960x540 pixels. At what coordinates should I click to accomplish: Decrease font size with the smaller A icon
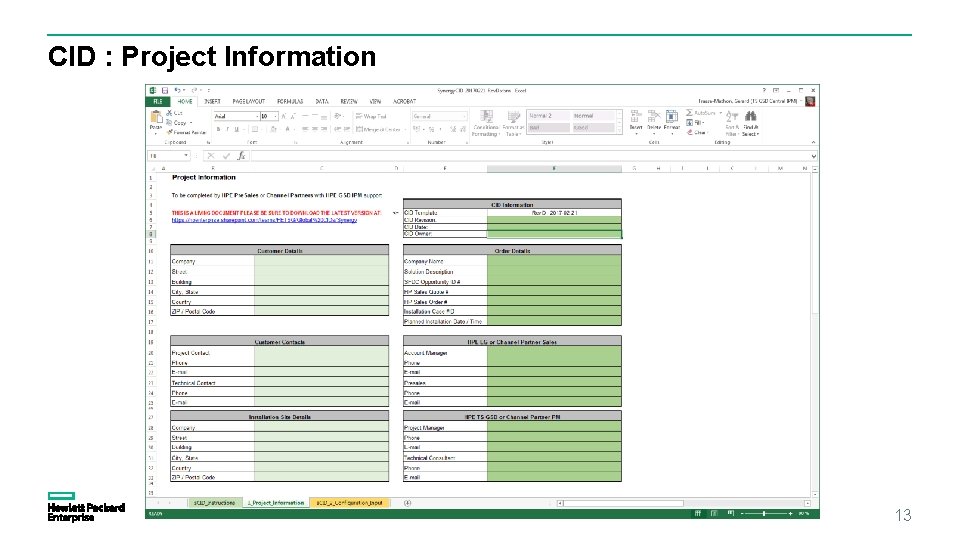pos(293,116)
